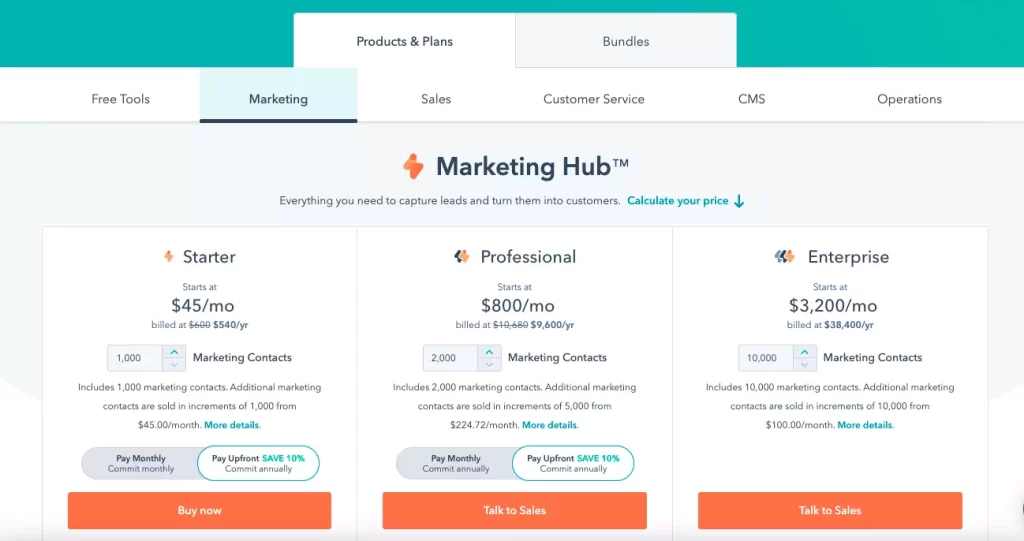Select Pay Monthly for Professional plan

point(456,463)
